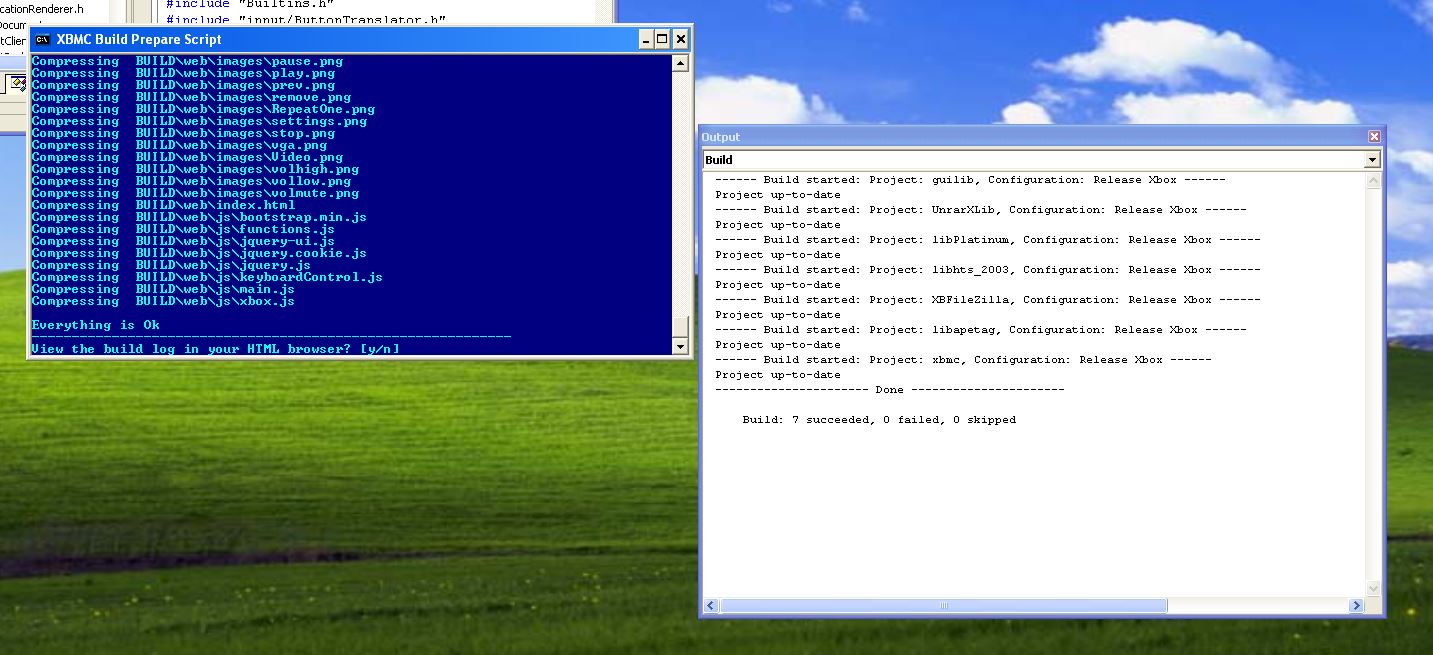Click 'Build started: Project: xbmc' line in Output
The image size is (1433, 655).
coord(963,360)
